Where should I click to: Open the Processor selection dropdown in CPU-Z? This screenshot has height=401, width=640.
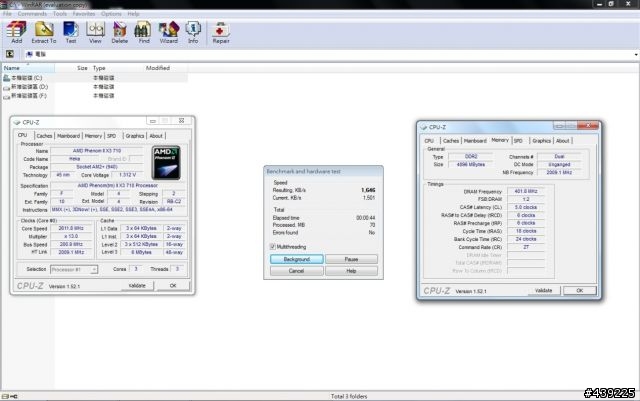[x=74, y=269]
